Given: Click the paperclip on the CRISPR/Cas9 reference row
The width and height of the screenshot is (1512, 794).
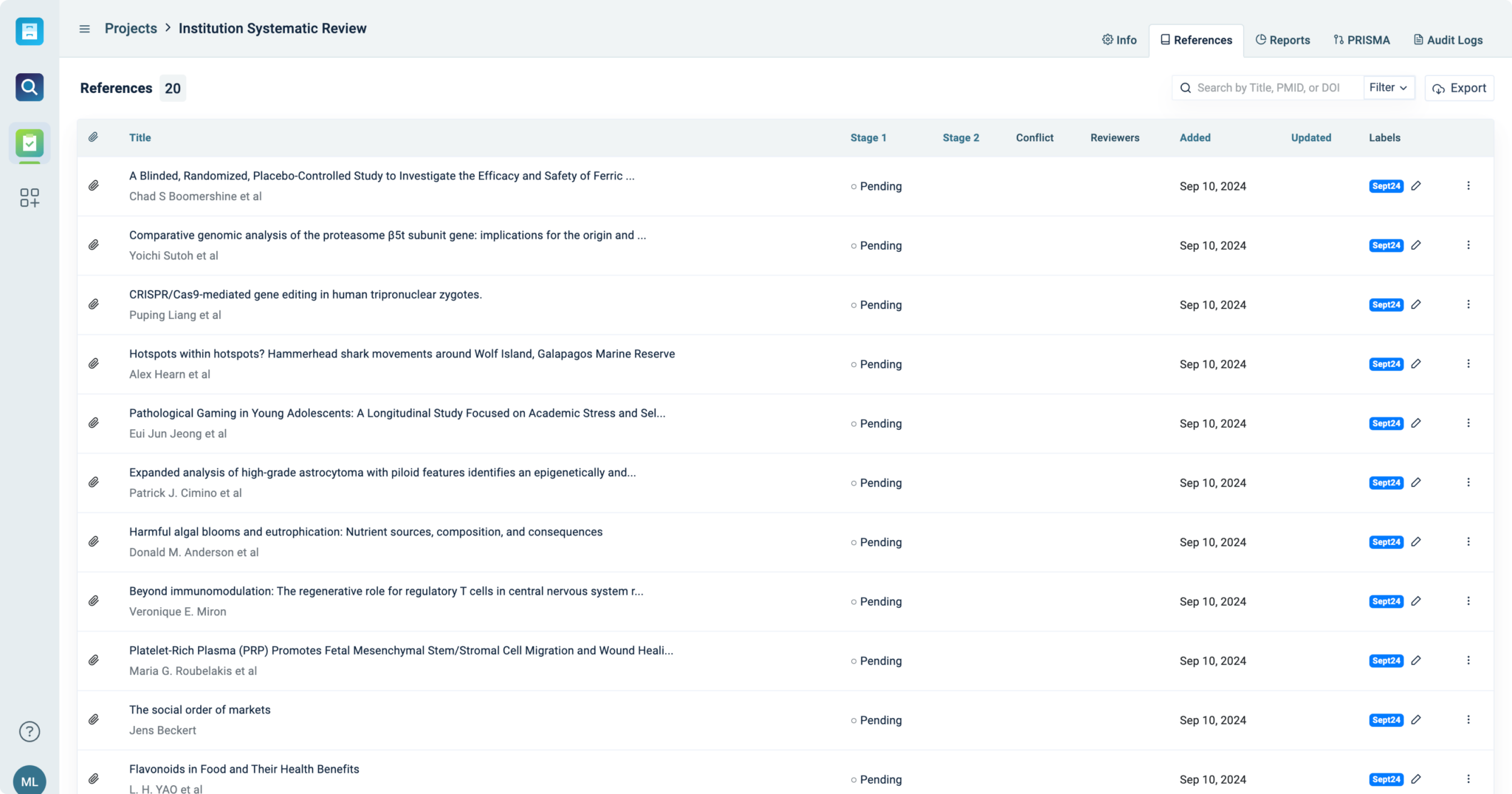Looking at the screenshot, I should (94, 304).
